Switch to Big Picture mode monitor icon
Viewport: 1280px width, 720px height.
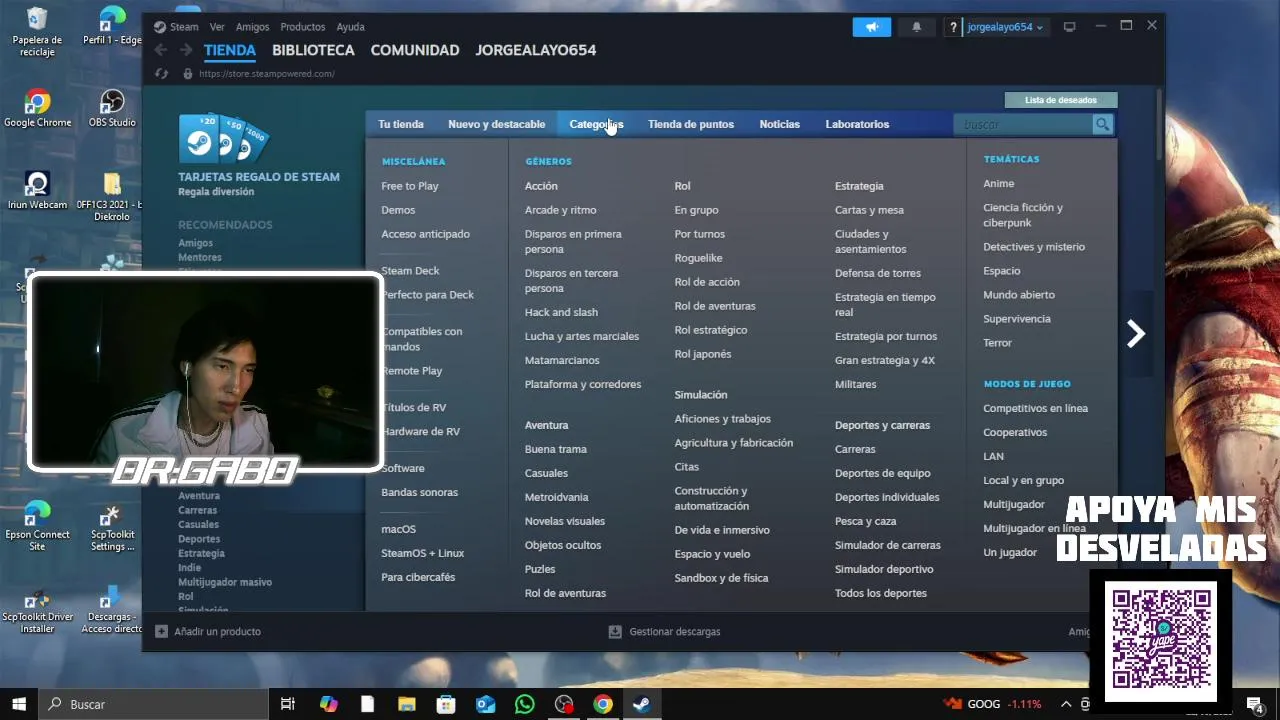(x=1069, y=27)
